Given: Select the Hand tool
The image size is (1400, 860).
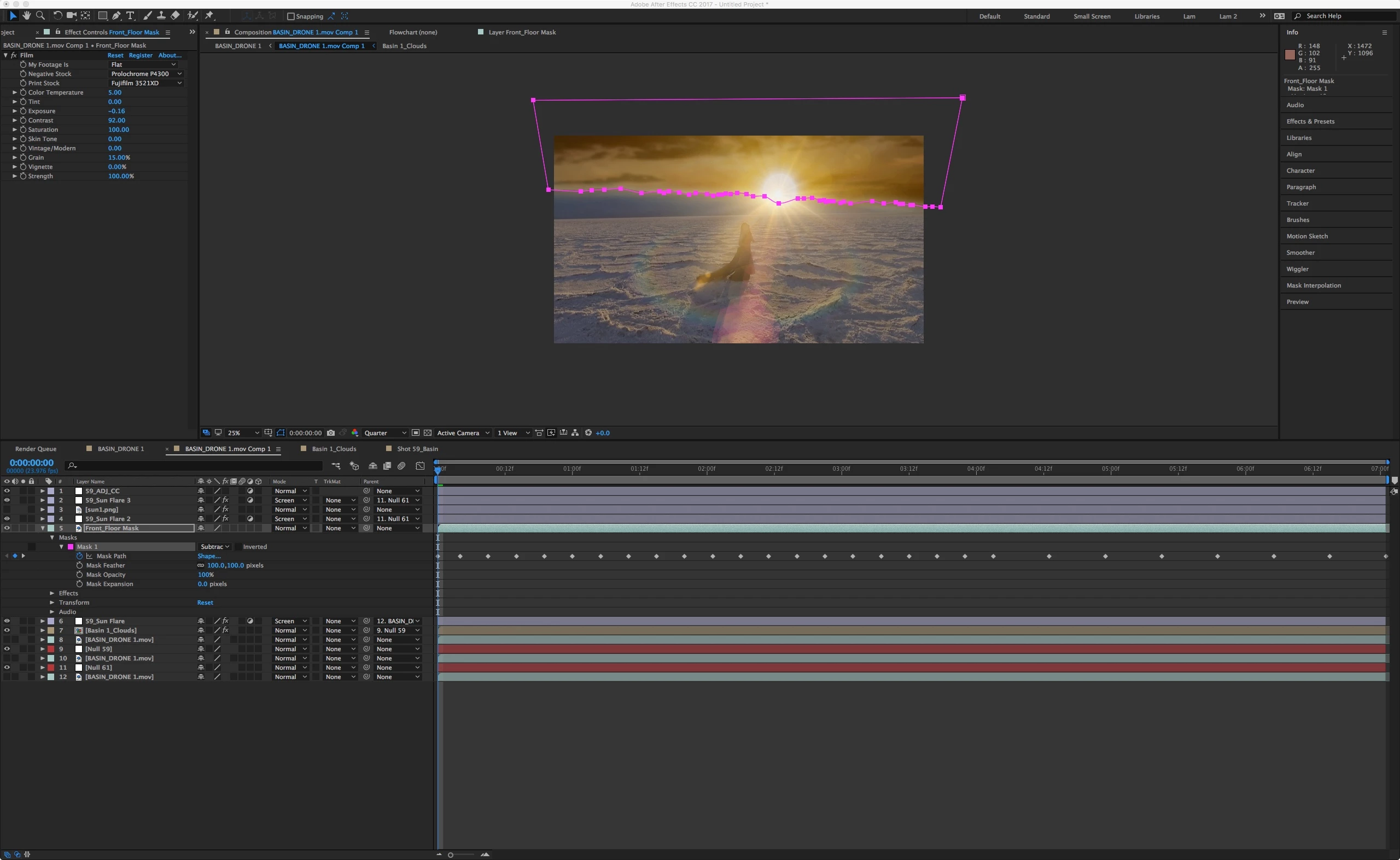Looking at the screenshot, I should tap(26, 15).
